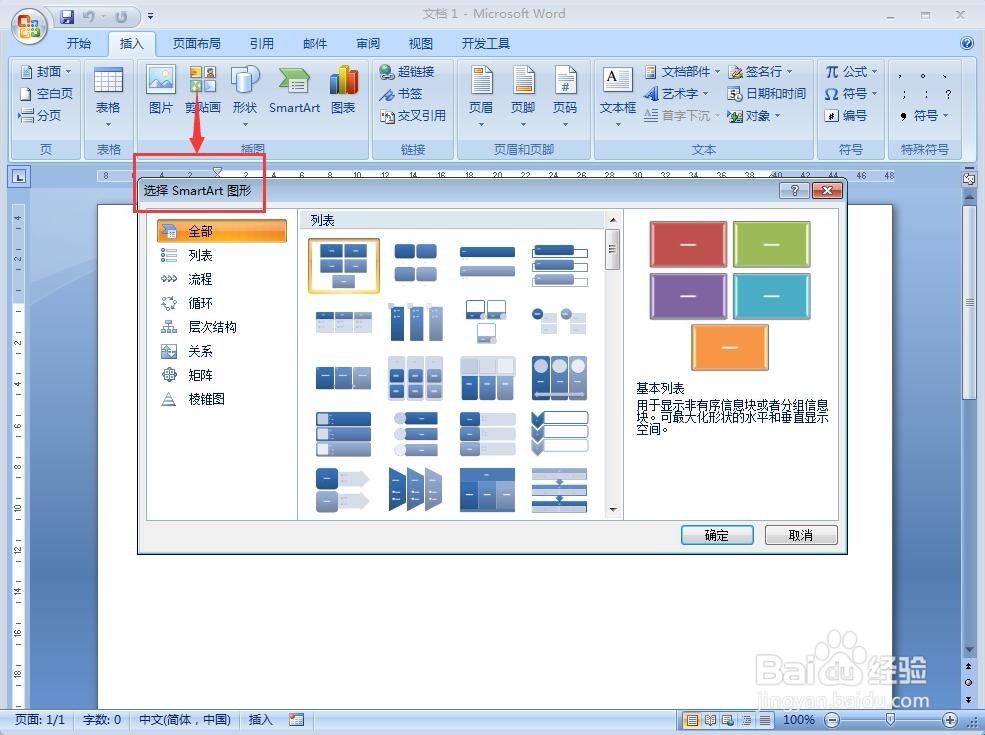Click the Number (编号) symbol icon
The image size is (985, 735).
click(846, 116)
